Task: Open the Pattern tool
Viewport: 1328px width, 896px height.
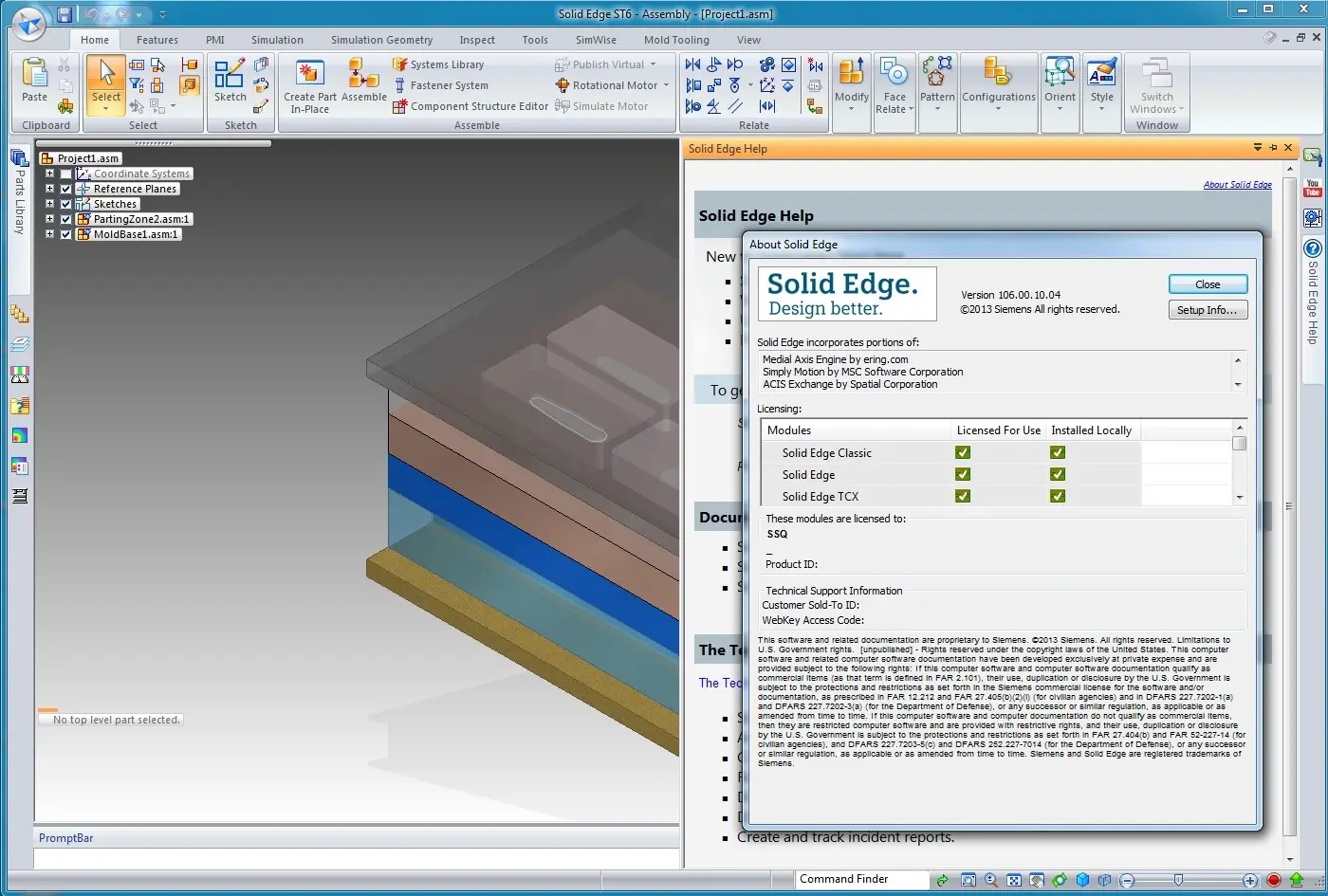Action: coord(937,74)
